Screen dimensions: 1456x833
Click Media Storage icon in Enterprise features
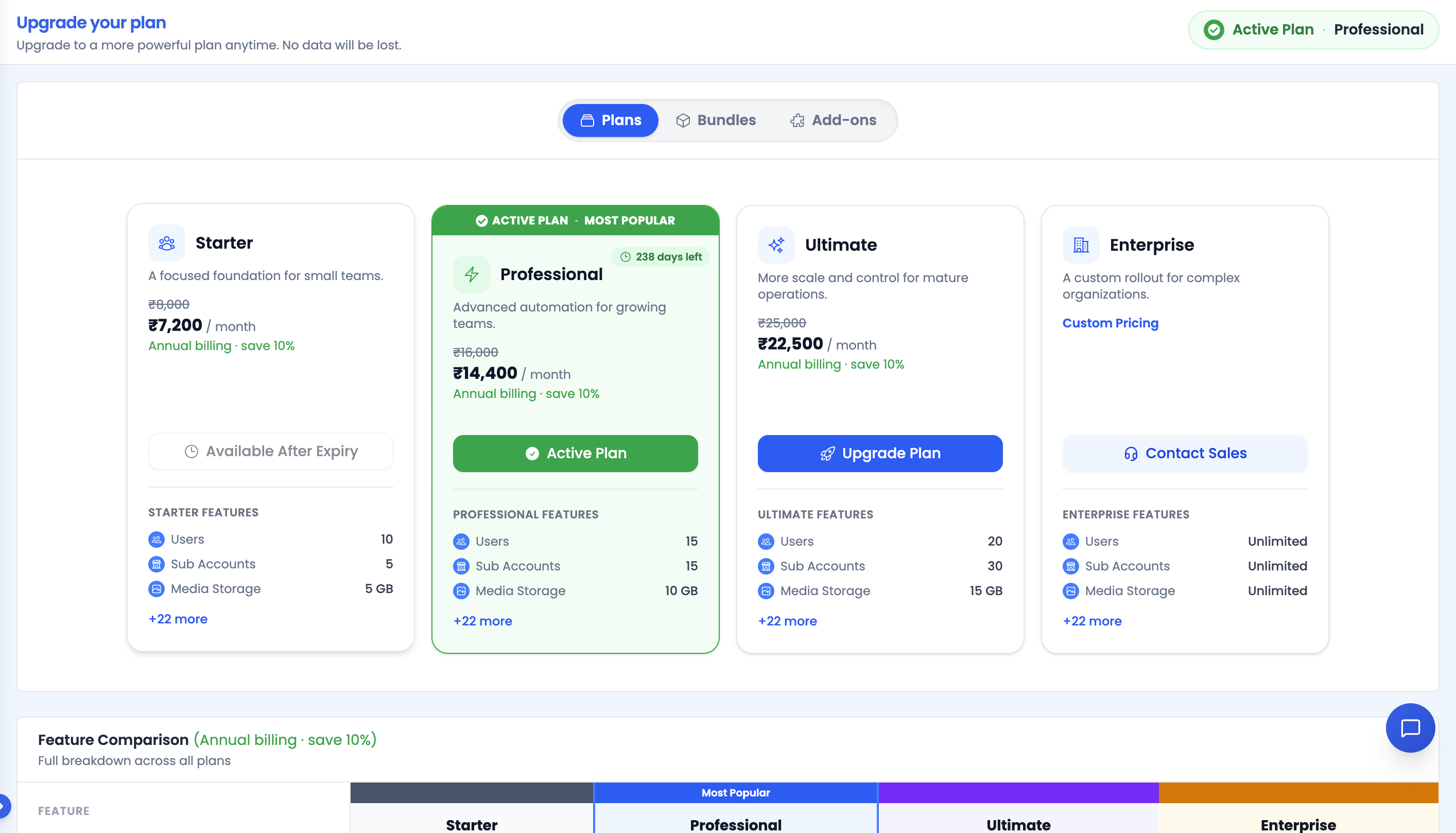pos(1070,591)
